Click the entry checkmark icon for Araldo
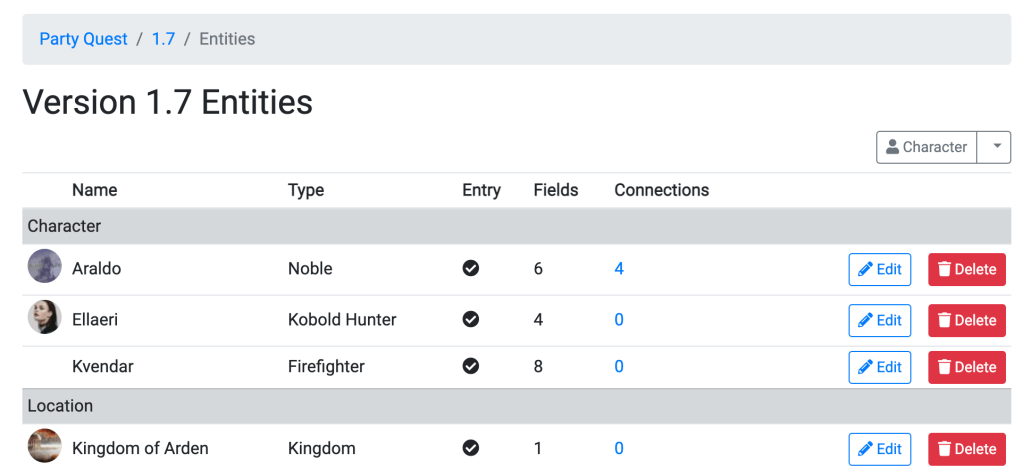Viewport: 1023px width, 469px height. point(471,268)
